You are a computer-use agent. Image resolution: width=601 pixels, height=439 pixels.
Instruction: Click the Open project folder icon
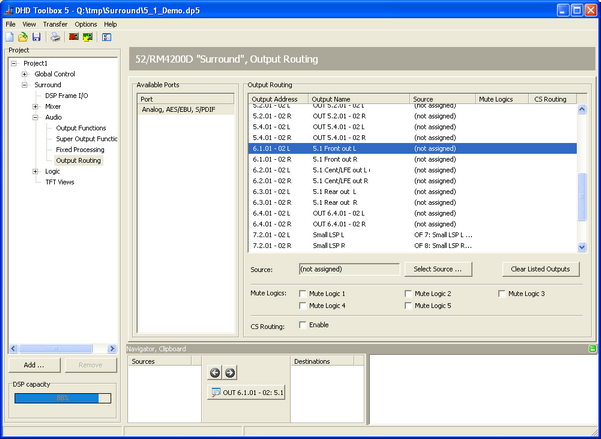click(22, 37)
